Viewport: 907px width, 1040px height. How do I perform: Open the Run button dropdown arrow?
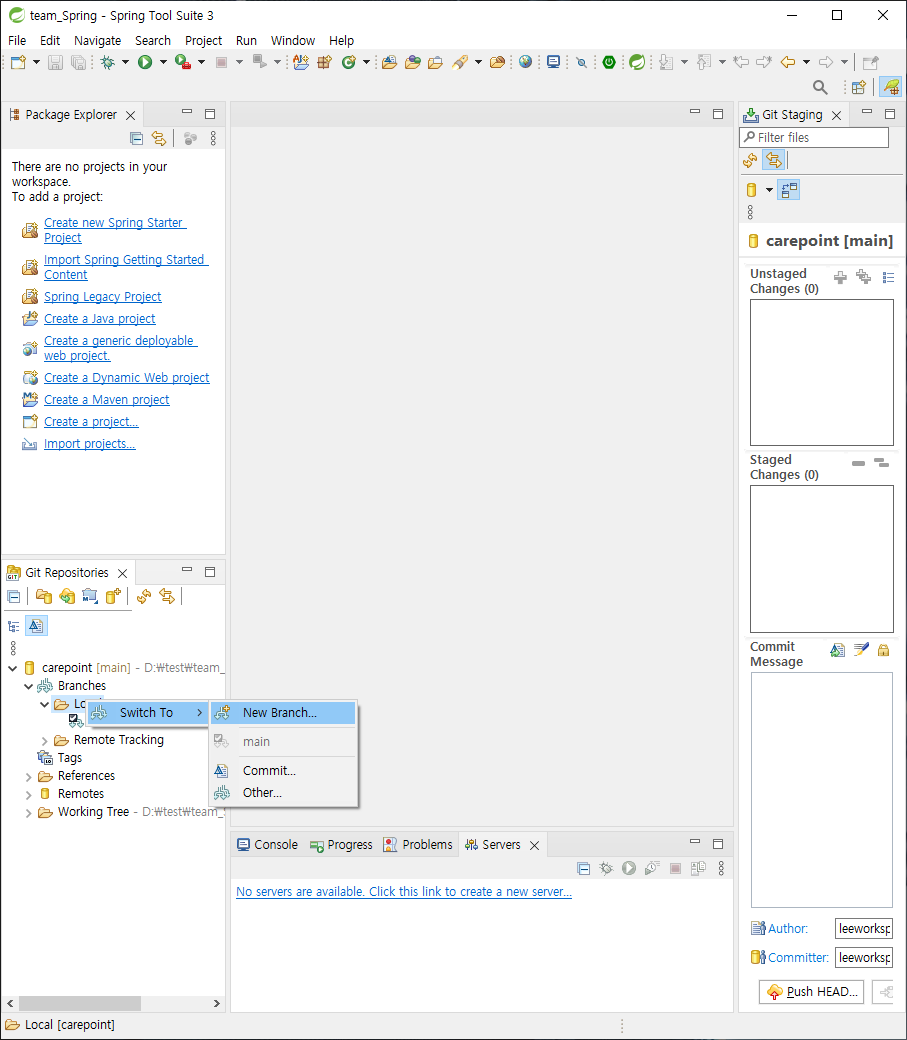163,62
